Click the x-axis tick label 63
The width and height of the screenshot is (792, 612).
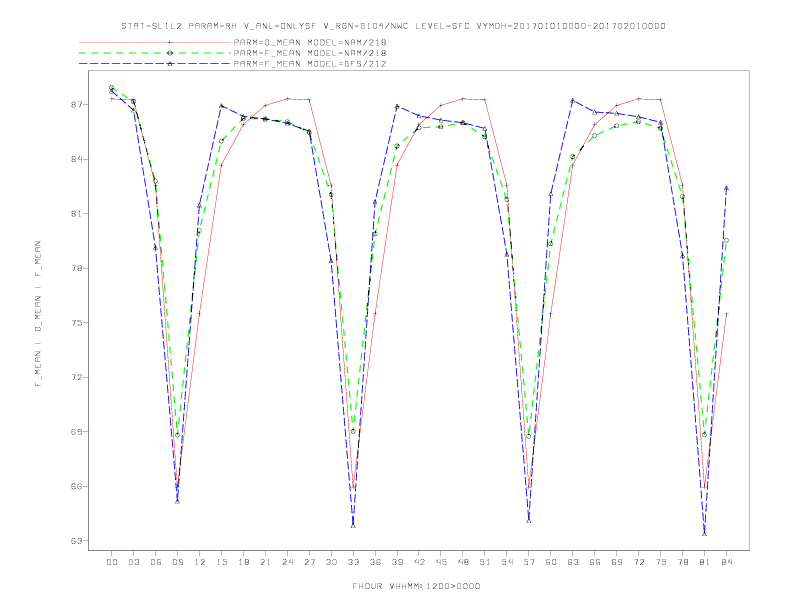tap(573, 562)
